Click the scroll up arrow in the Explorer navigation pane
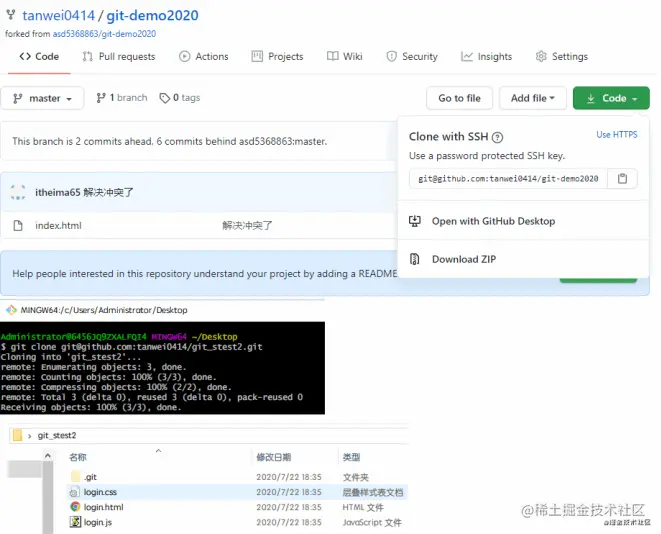 [48, 456]
